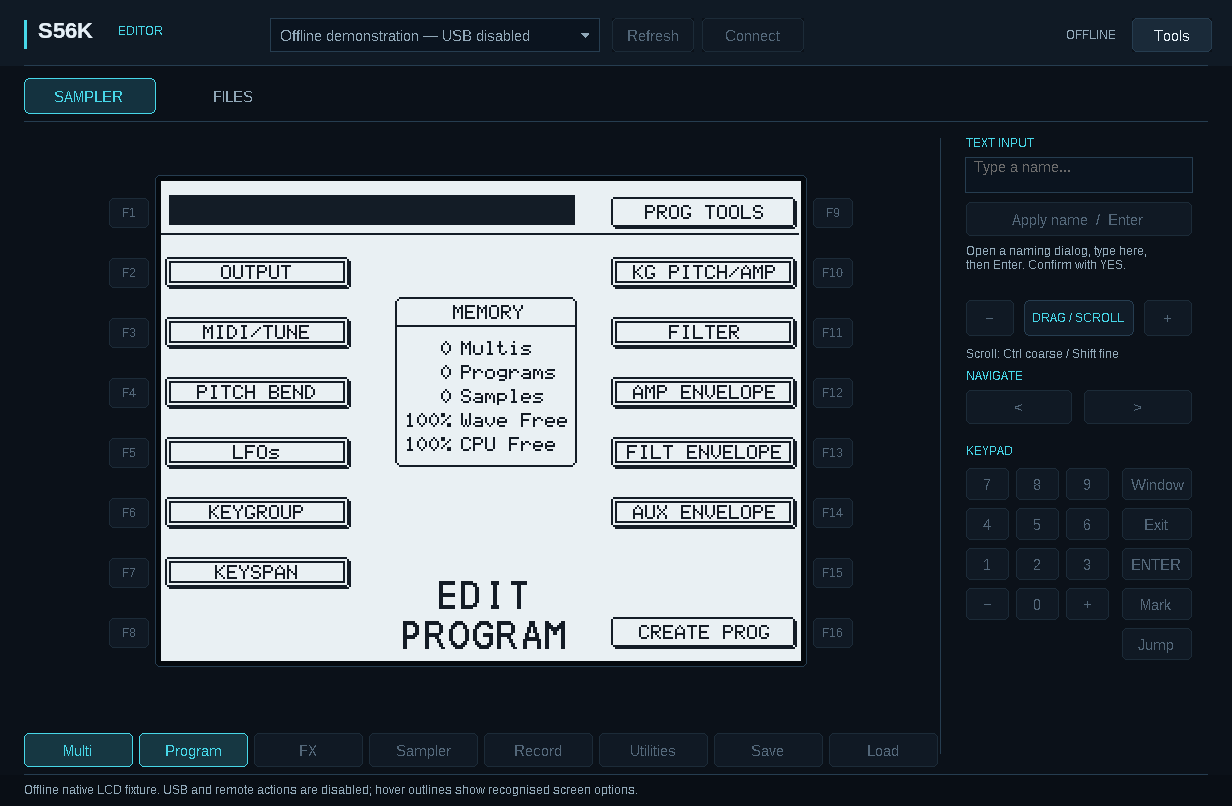
Task: Click Apply name / Enter button
Action: [x=1079, y=219]
